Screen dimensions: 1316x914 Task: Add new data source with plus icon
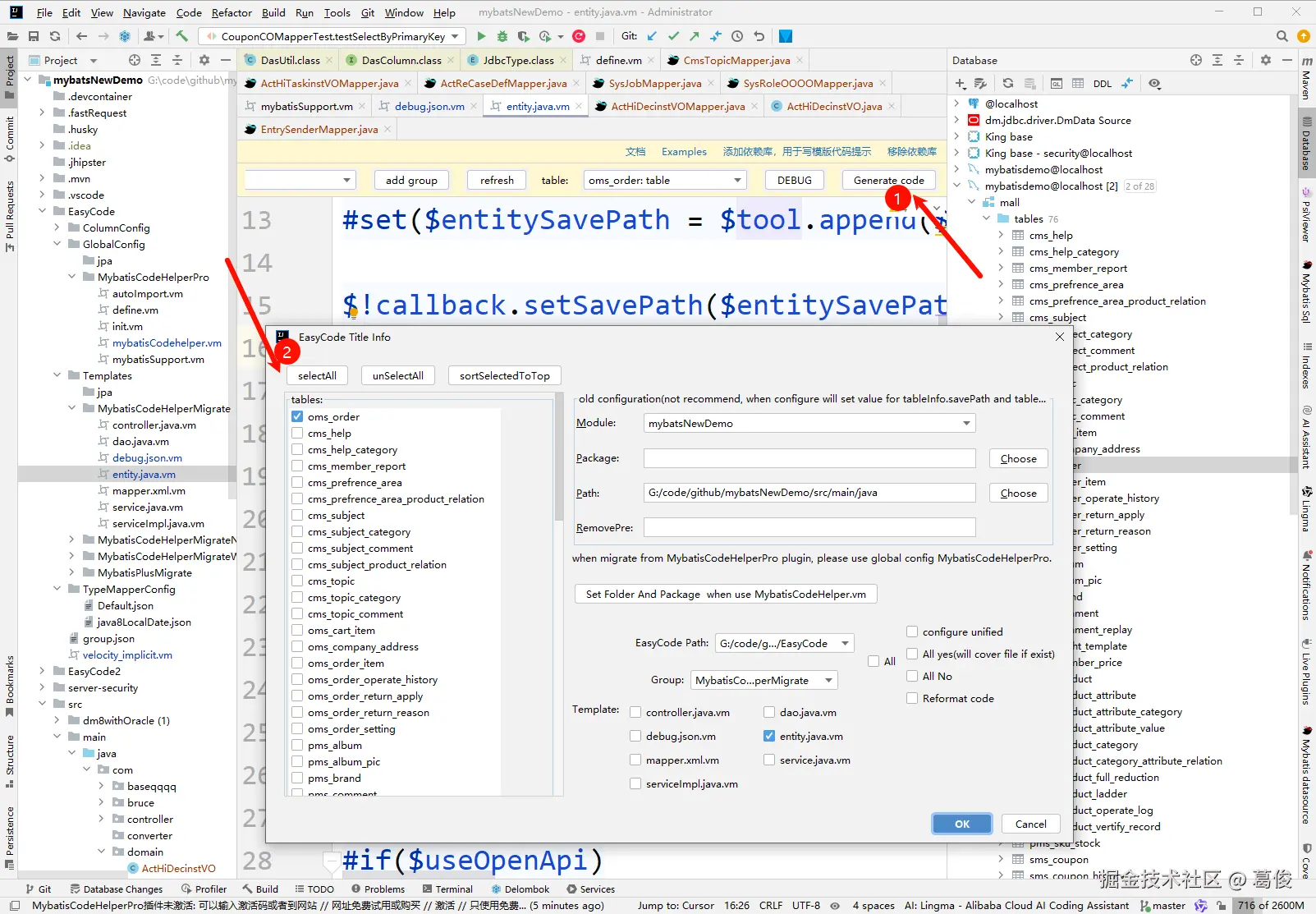[959, 83]
